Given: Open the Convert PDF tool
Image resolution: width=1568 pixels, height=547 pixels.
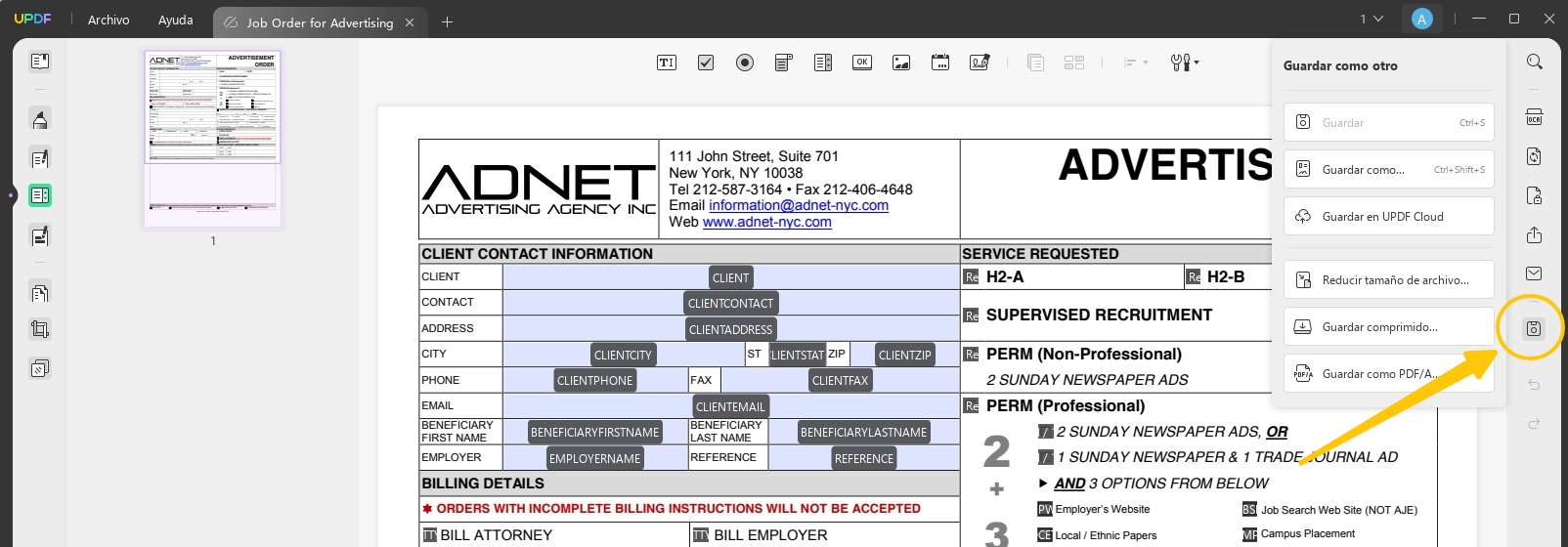Looking at the screenshot, I should [1535, 156].
